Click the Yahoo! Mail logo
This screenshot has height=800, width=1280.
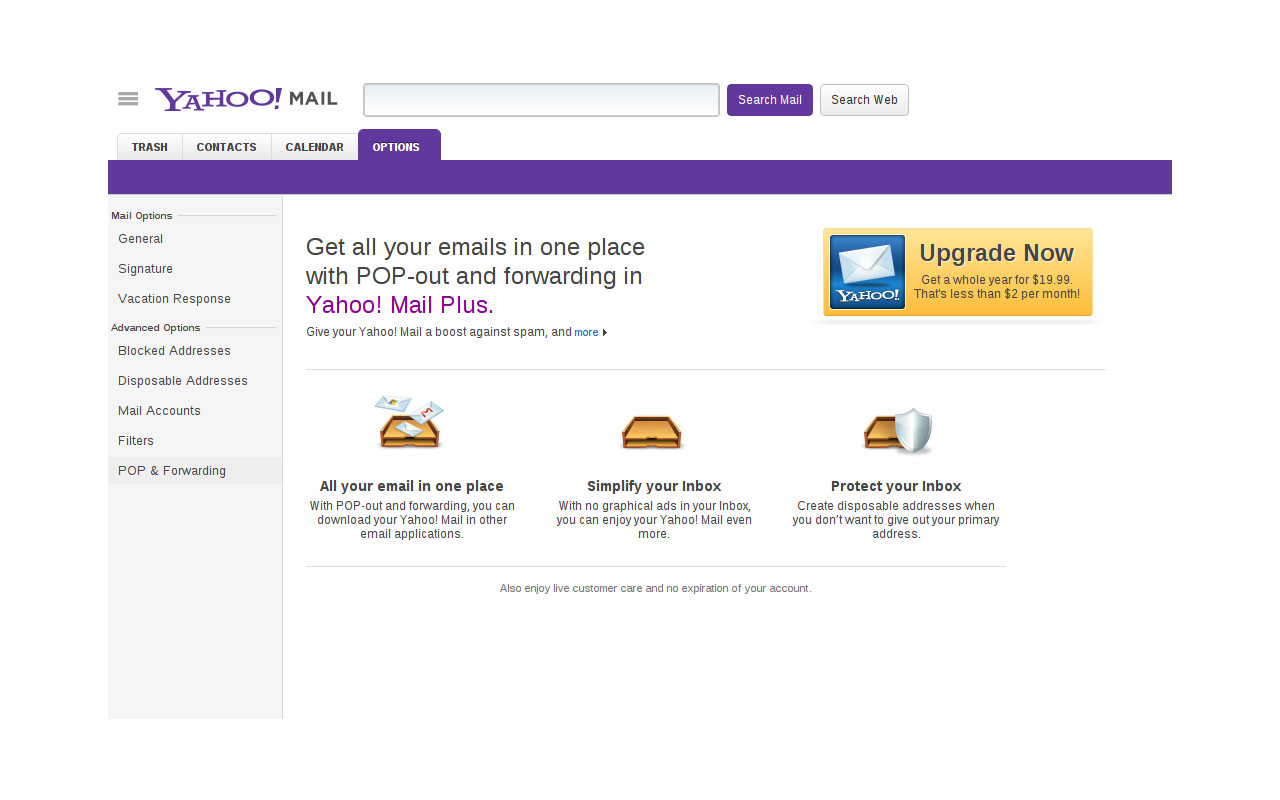point(246,99)
